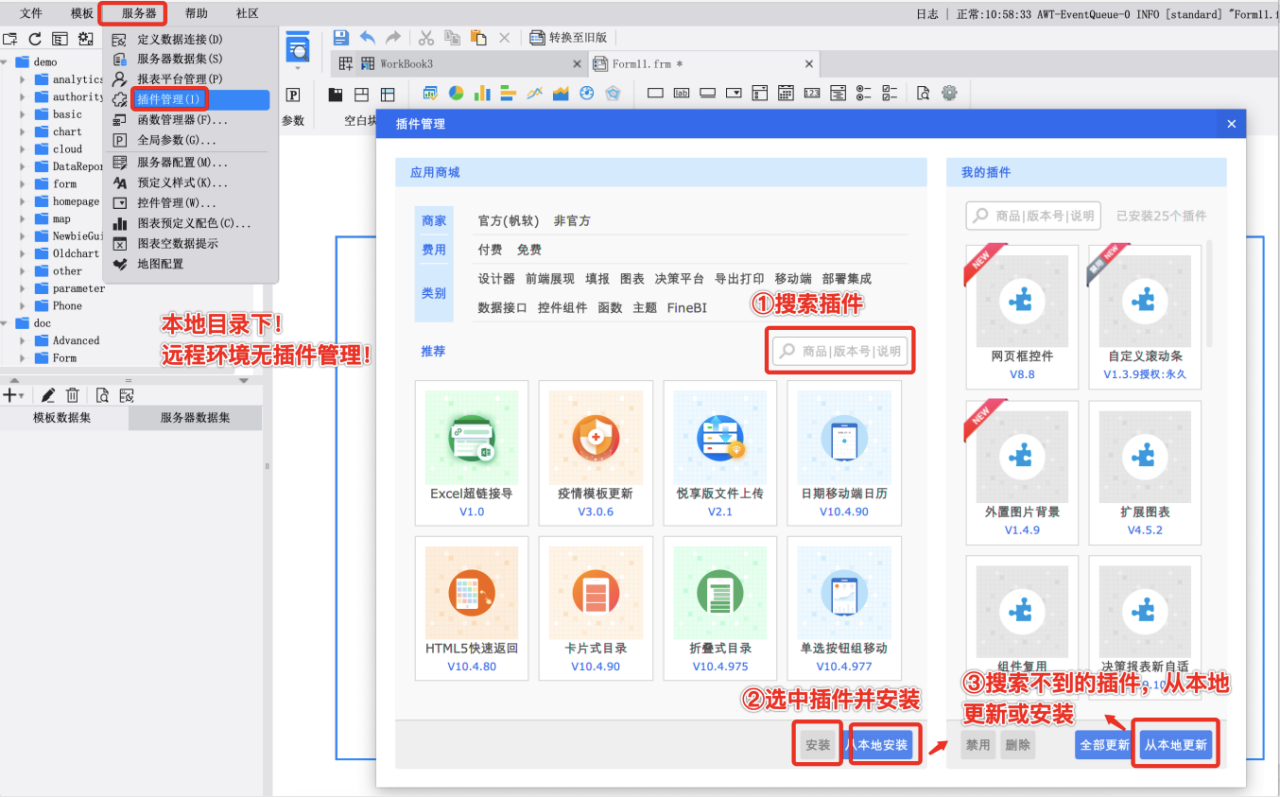Select the Excel超链接导 plugin card
This screenshot has height=798, width=1280.
tap(471, 453)
